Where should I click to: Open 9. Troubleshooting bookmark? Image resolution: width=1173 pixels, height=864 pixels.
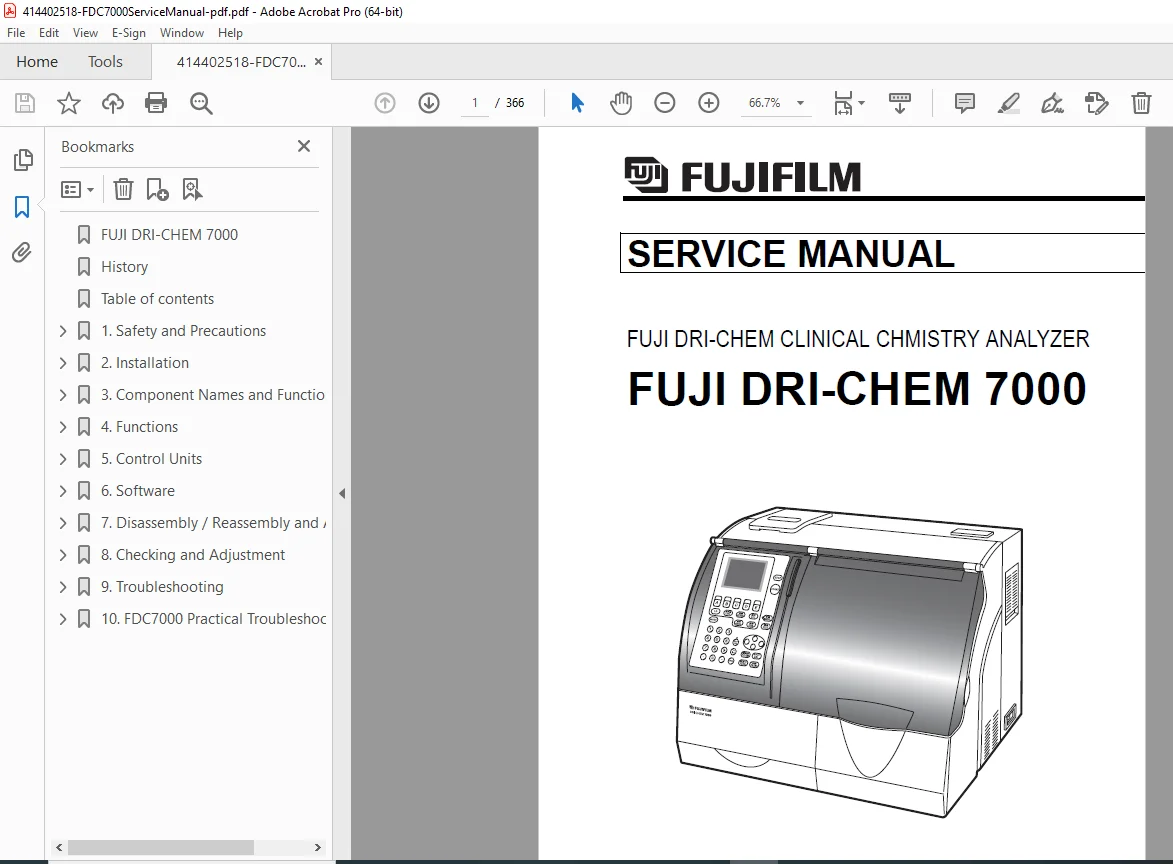click(x=162, y=587)
